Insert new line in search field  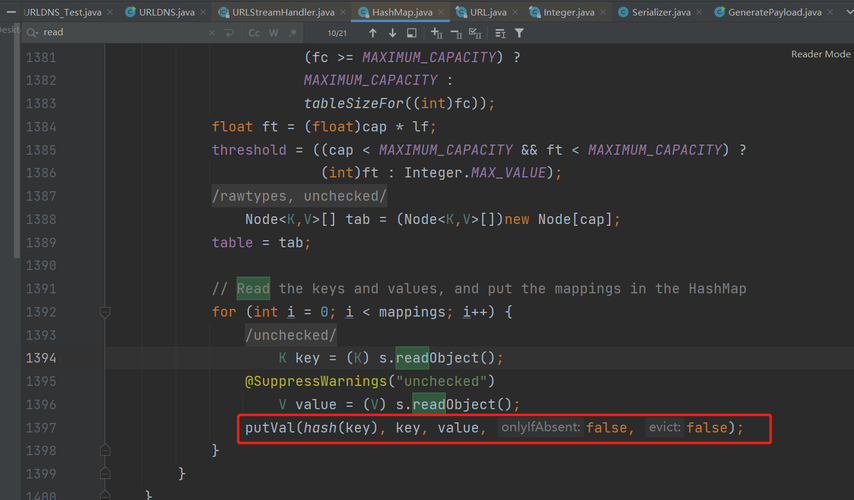pyautogui.click(x=229, y=33)
